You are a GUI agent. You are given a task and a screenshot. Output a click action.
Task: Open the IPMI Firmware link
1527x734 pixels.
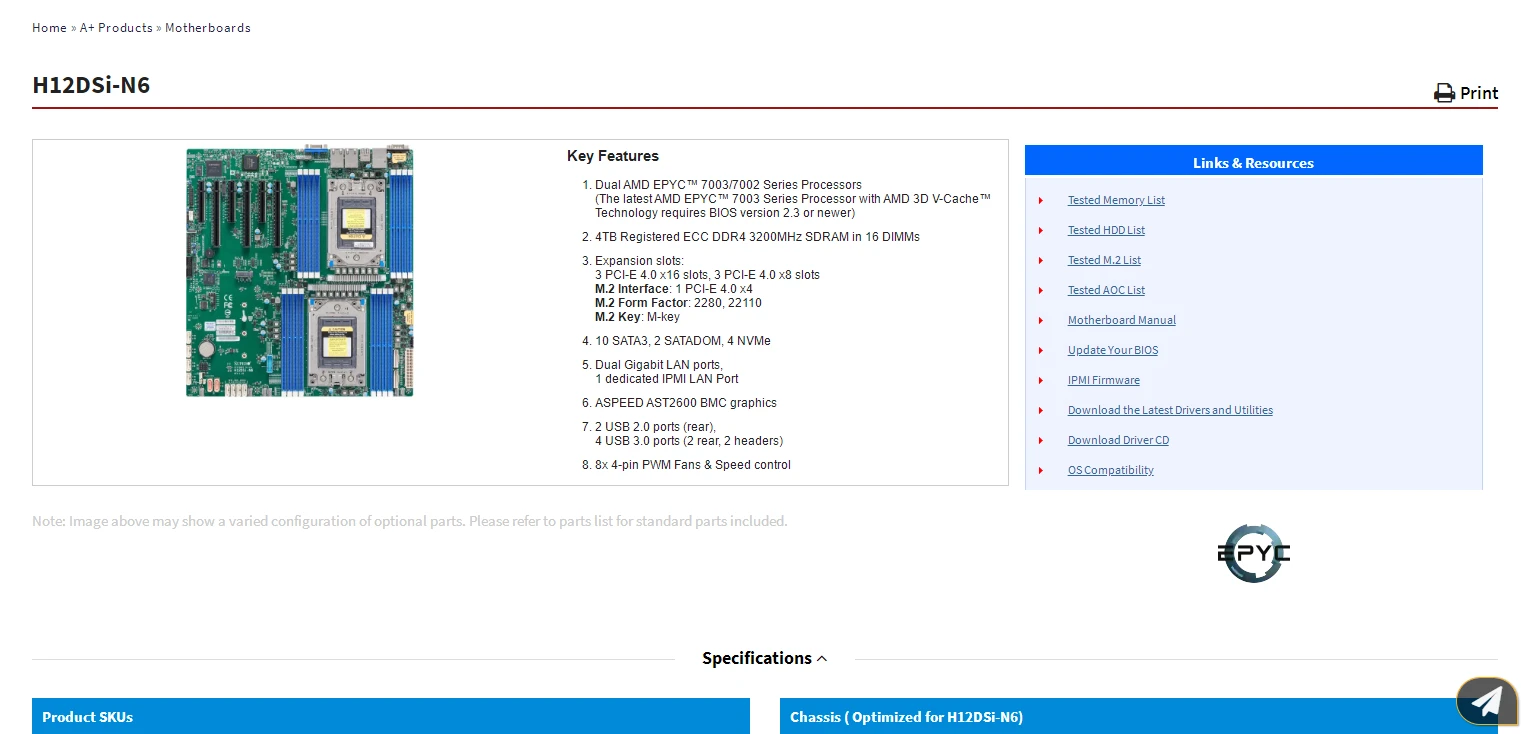pos(1104,380)
